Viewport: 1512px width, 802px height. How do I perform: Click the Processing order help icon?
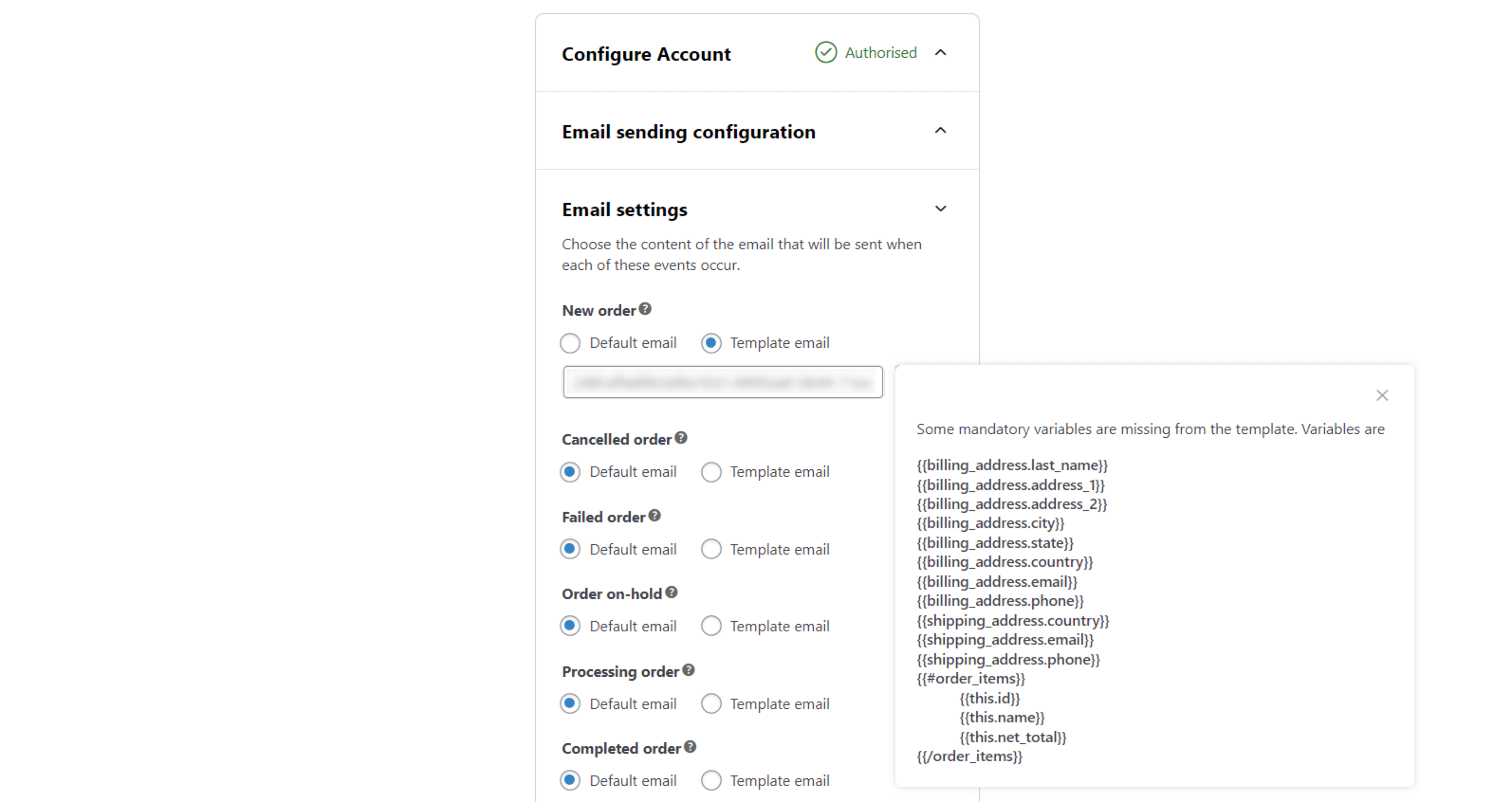point(689,670)
